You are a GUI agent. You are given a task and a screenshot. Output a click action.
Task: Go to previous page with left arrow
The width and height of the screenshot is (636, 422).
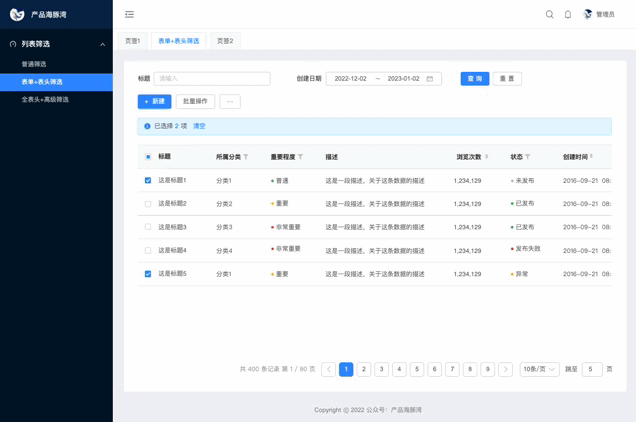(x=329, y=369)
